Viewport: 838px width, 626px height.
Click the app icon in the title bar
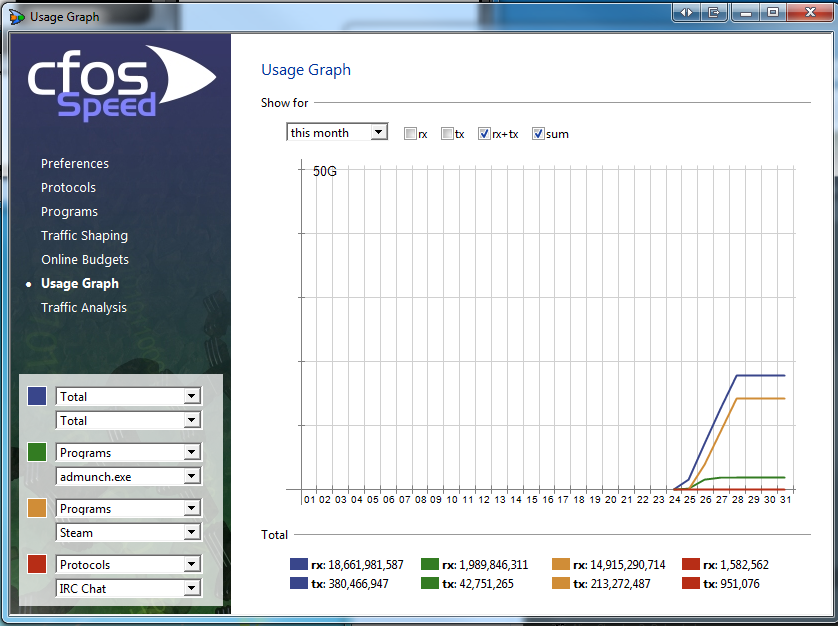[17, 16]
